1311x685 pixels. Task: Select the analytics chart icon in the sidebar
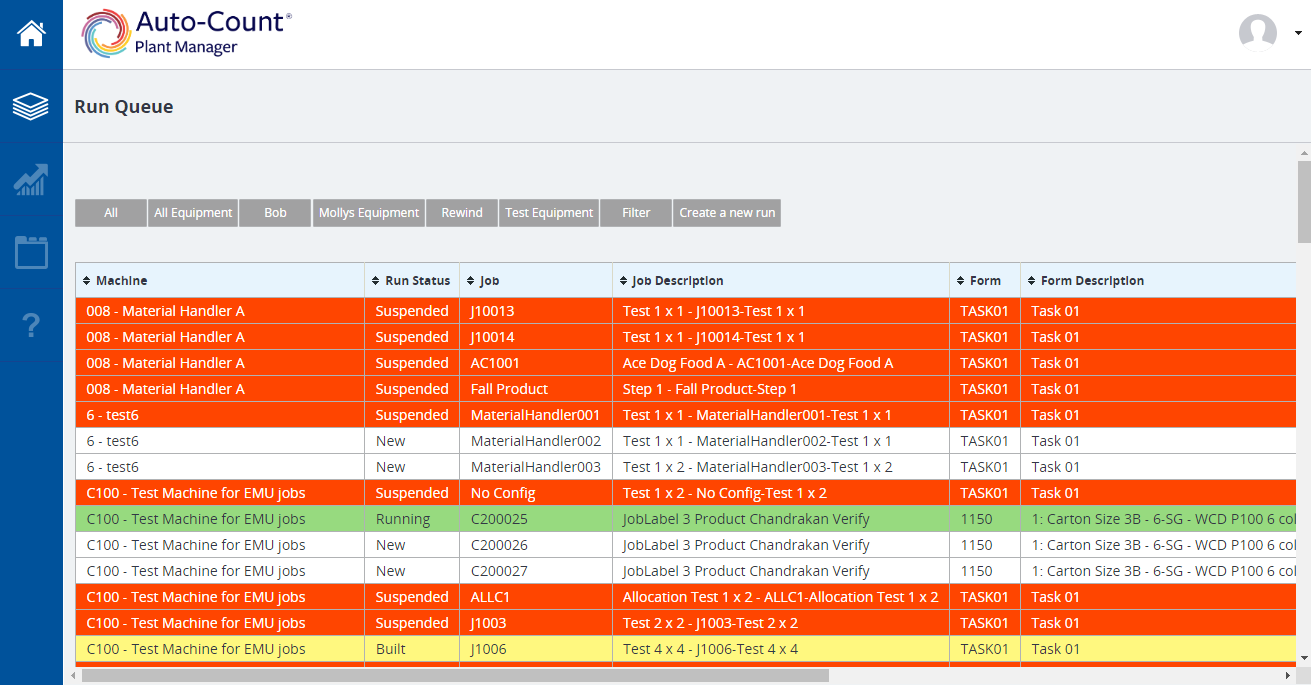tap(31, 181)
